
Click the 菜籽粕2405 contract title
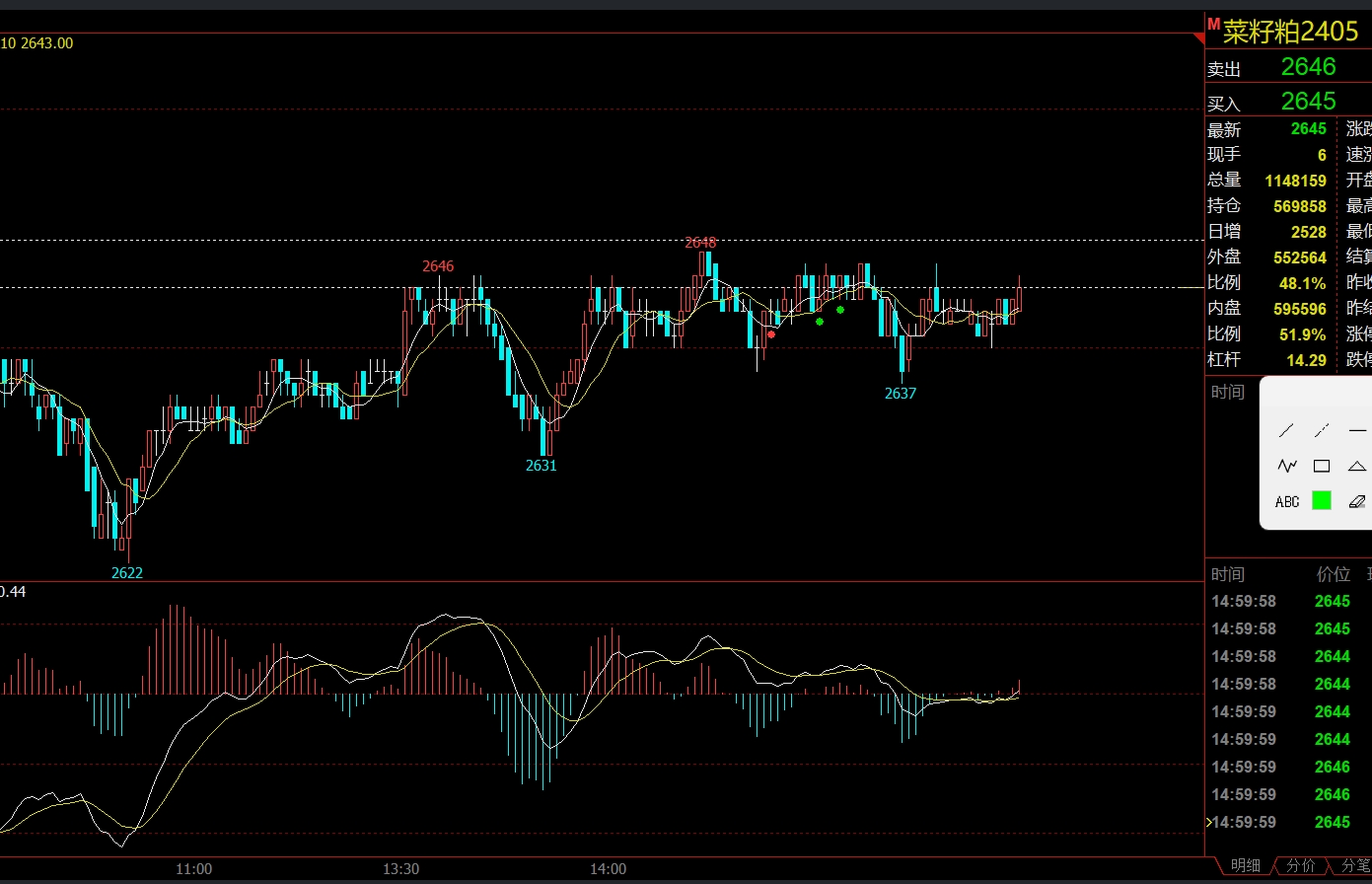(1290, 32)
